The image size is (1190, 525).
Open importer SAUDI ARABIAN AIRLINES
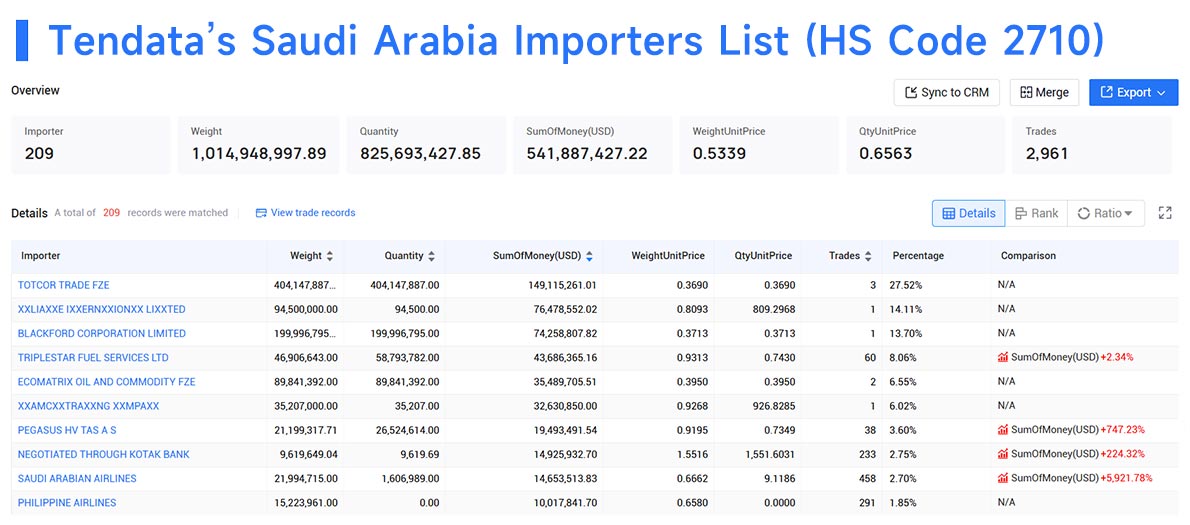point(77,479)
